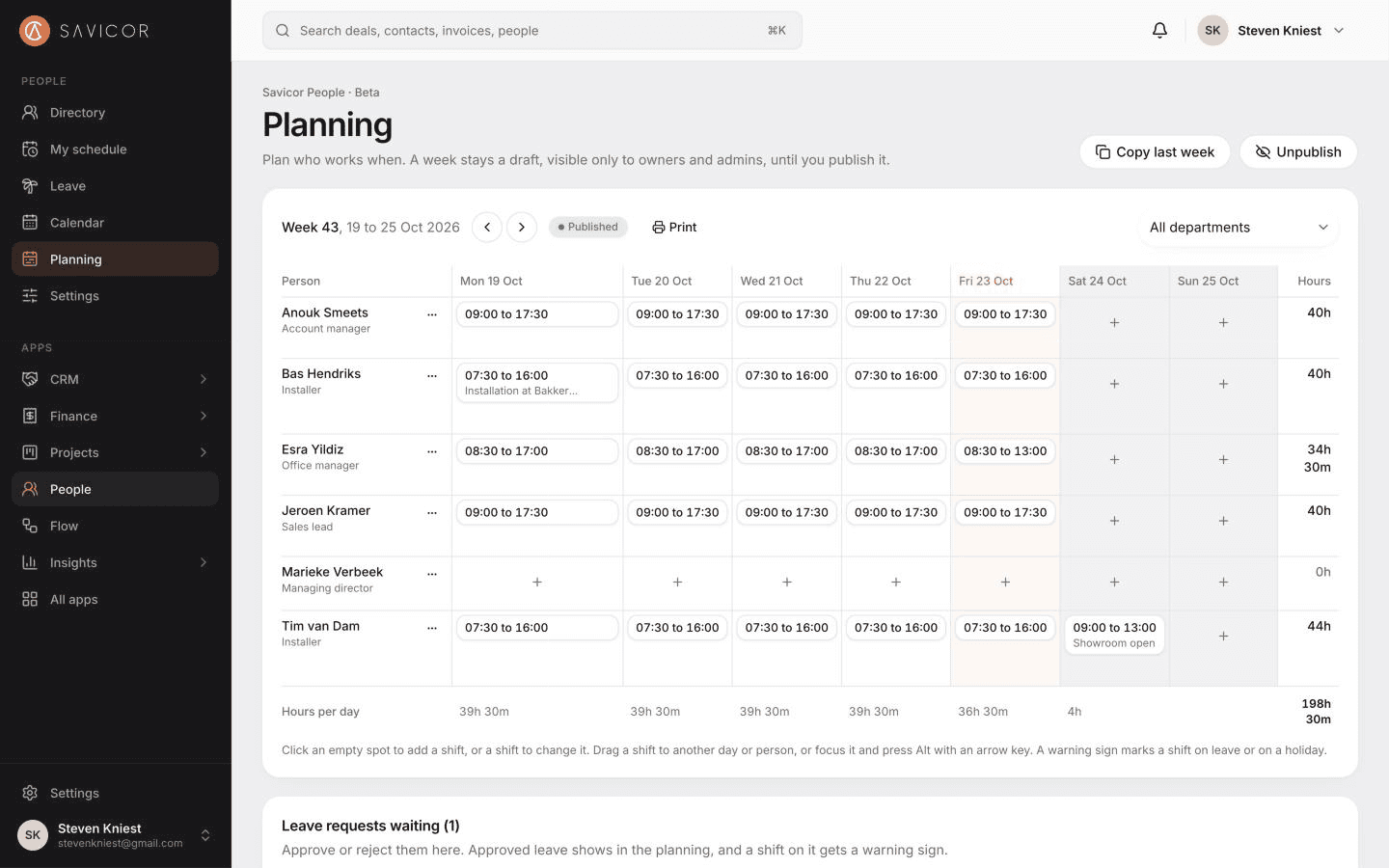Click the Copy last week button

pyautogui.click(x=1155, y=152)
